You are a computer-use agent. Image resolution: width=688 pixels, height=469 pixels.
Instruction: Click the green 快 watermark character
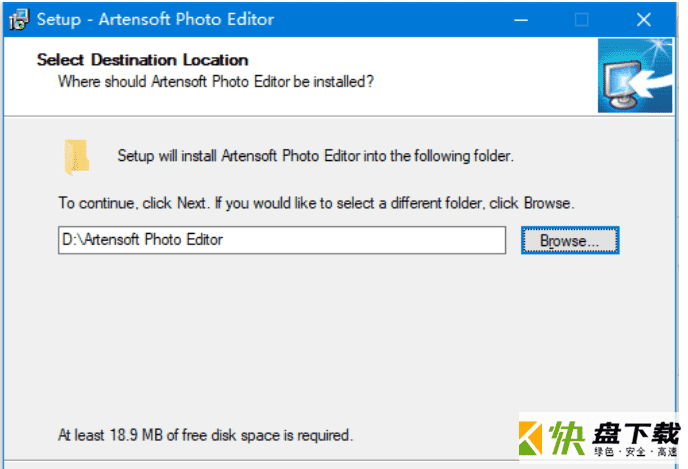pos(567,438)
